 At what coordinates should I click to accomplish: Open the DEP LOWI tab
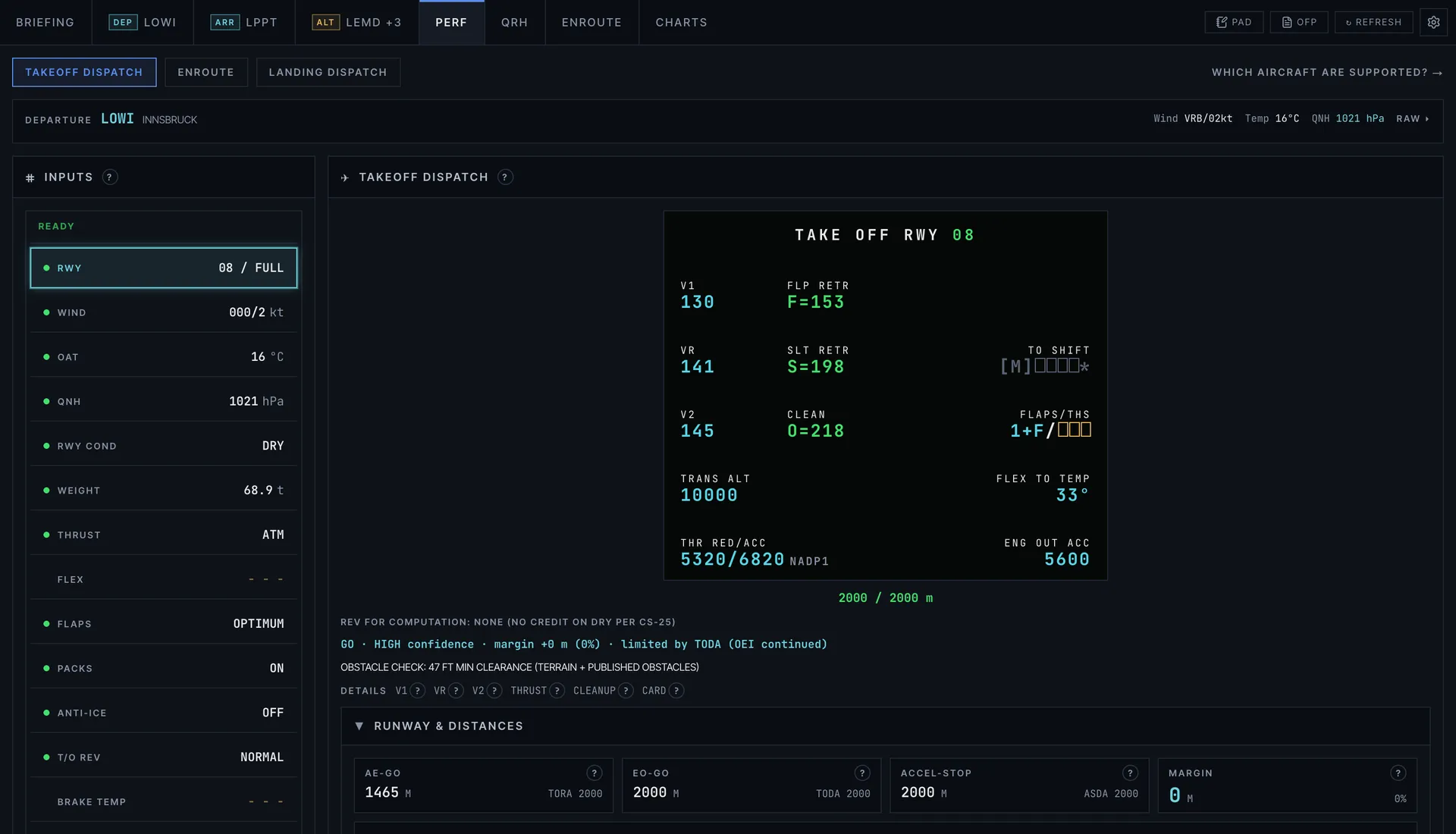(x=143, y=23)
